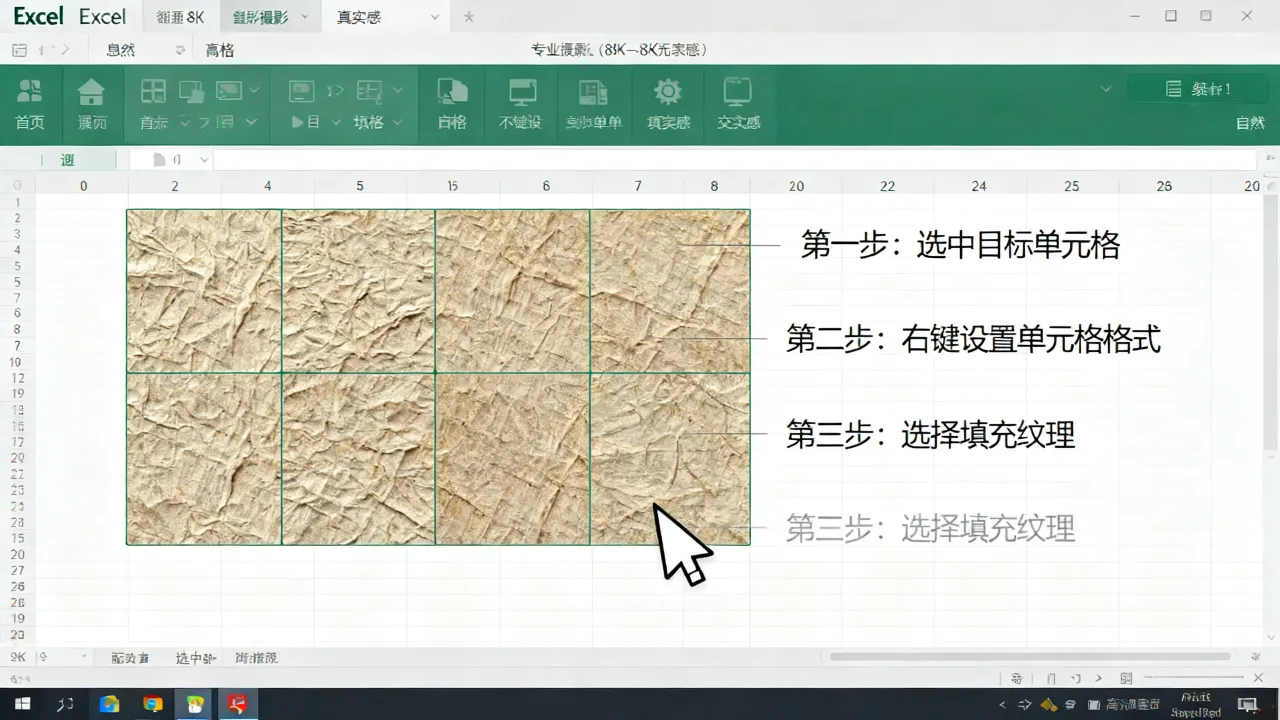This screenshot has width=1280, height=720.
Task: Click column header 22
Action: click(x=887, y=186)
